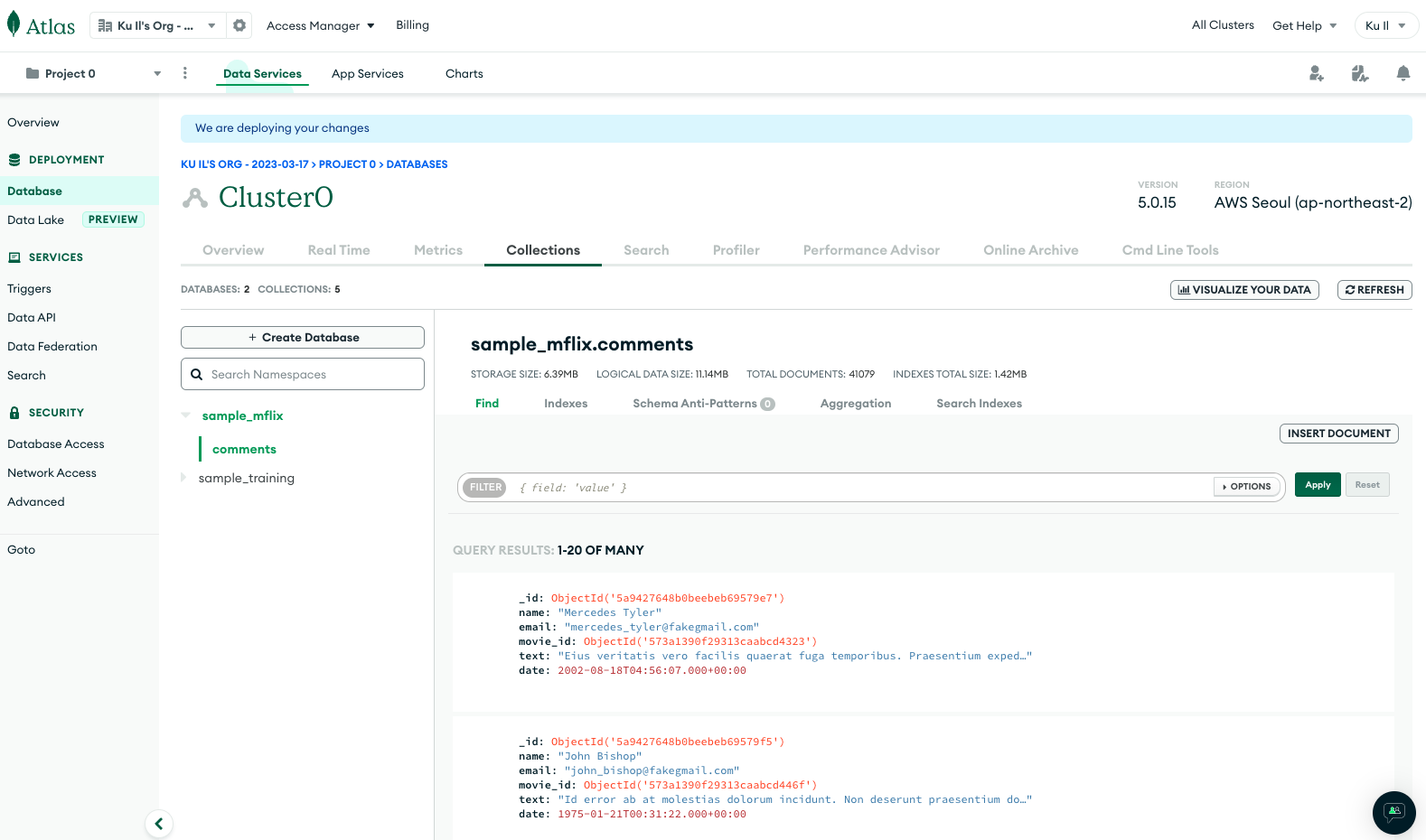This screenshot has width=1426, height=840.
Task: Open the Search Indexes tab
Action: (980, 404)
